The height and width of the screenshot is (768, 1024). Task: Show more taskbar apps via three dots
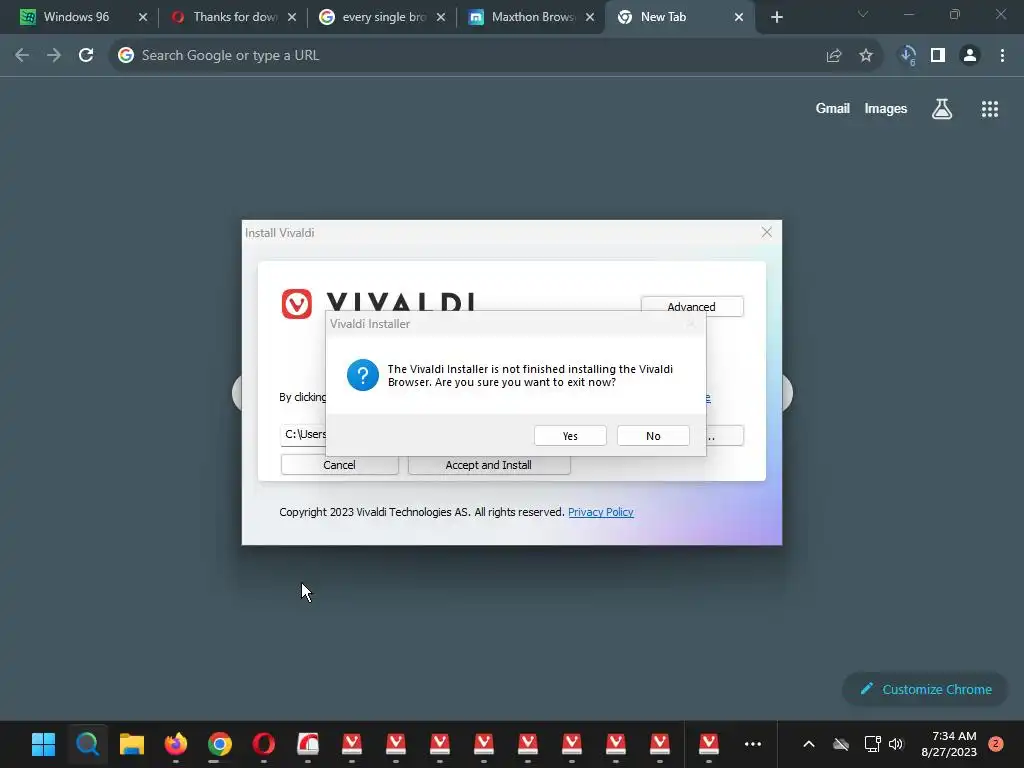pyautogui.click(x=753, y=744)
